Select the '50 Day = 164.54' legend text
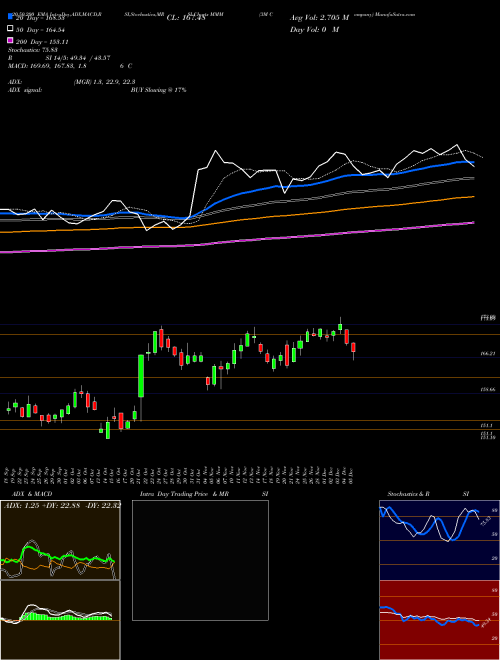Image resolution: width=500 pixels, height=660 pixels. [x=40, y=30]
